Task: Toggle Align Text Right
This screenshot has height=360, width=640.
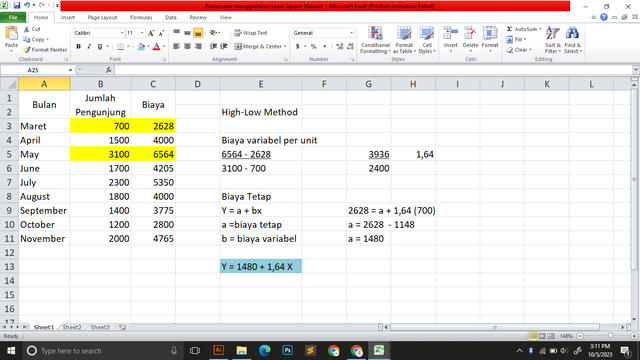Action: (198, 47)
